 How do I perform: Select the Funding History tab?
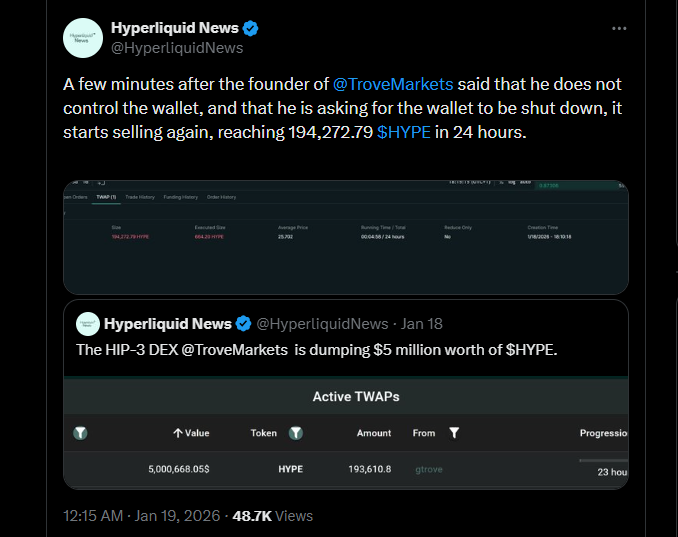[181, 197]
